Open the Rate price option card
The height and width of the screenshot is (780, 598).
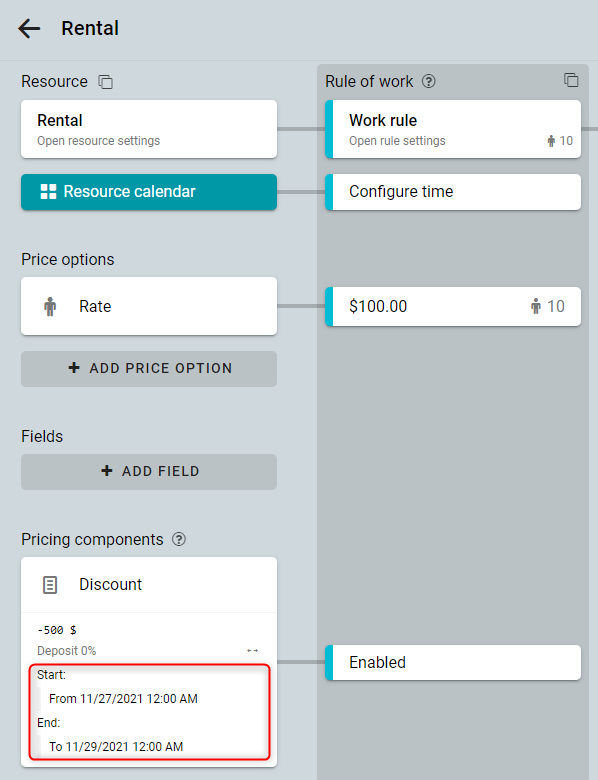point(149,306)
